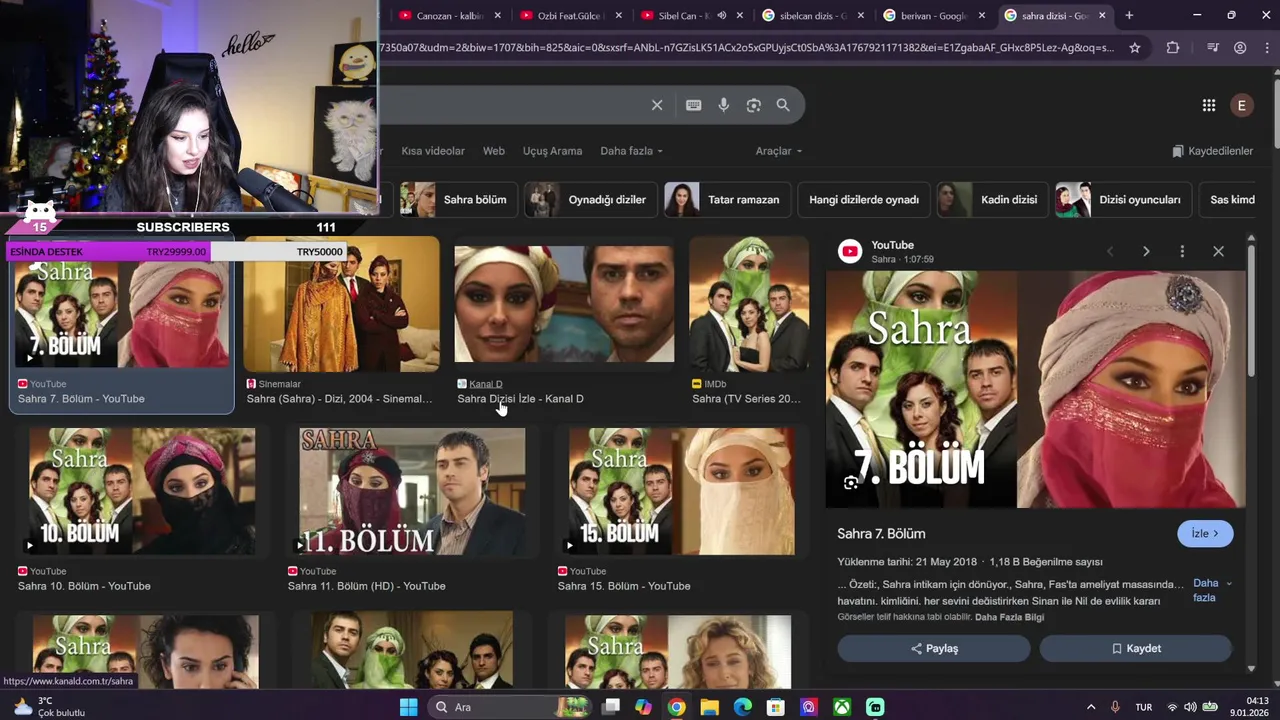Select the Kadin dizisi suggestion chip
This screenshot has height=720, width=1280.
pos(992,199)
